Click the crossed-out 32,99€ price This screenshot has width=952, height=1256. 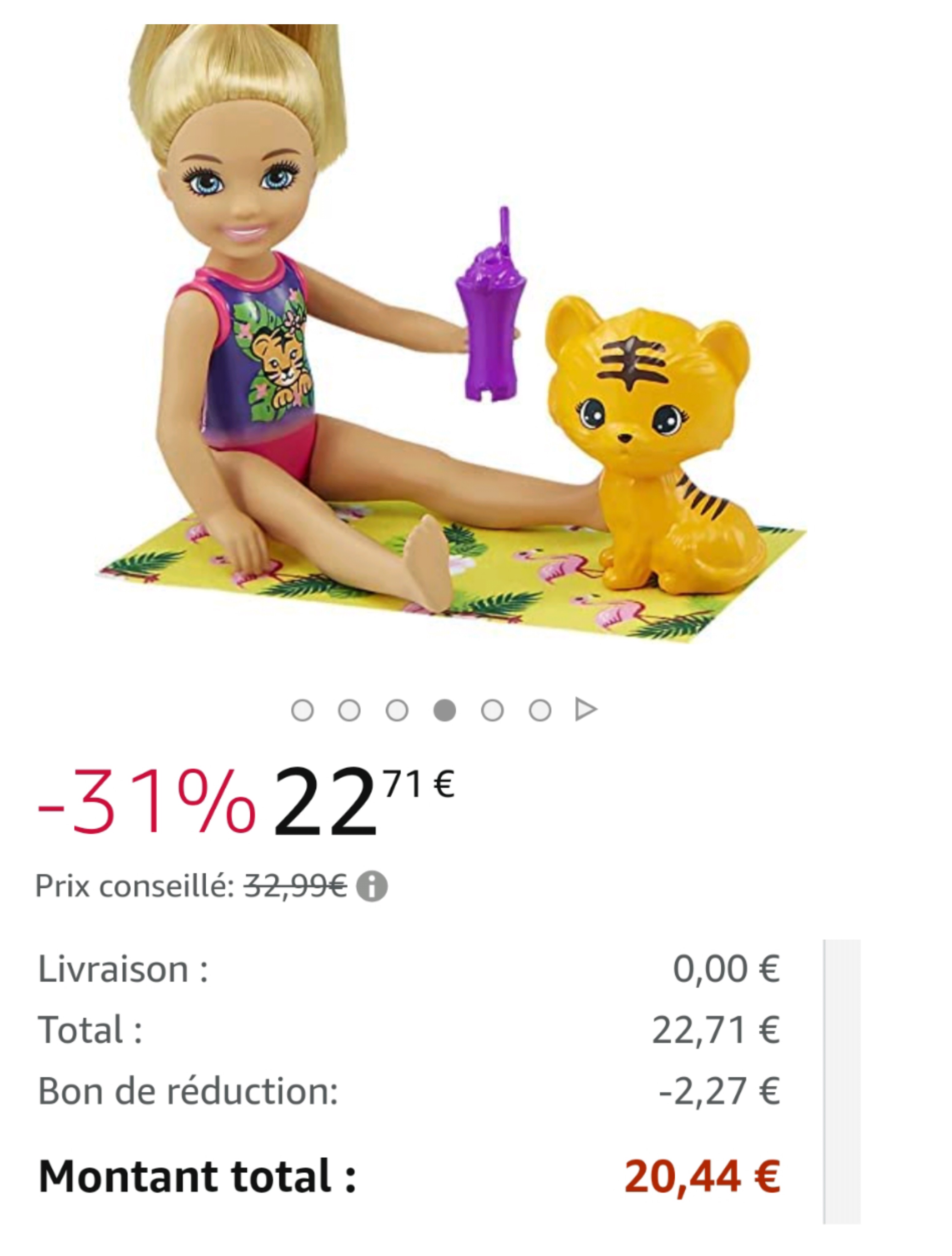coord(295,886)
